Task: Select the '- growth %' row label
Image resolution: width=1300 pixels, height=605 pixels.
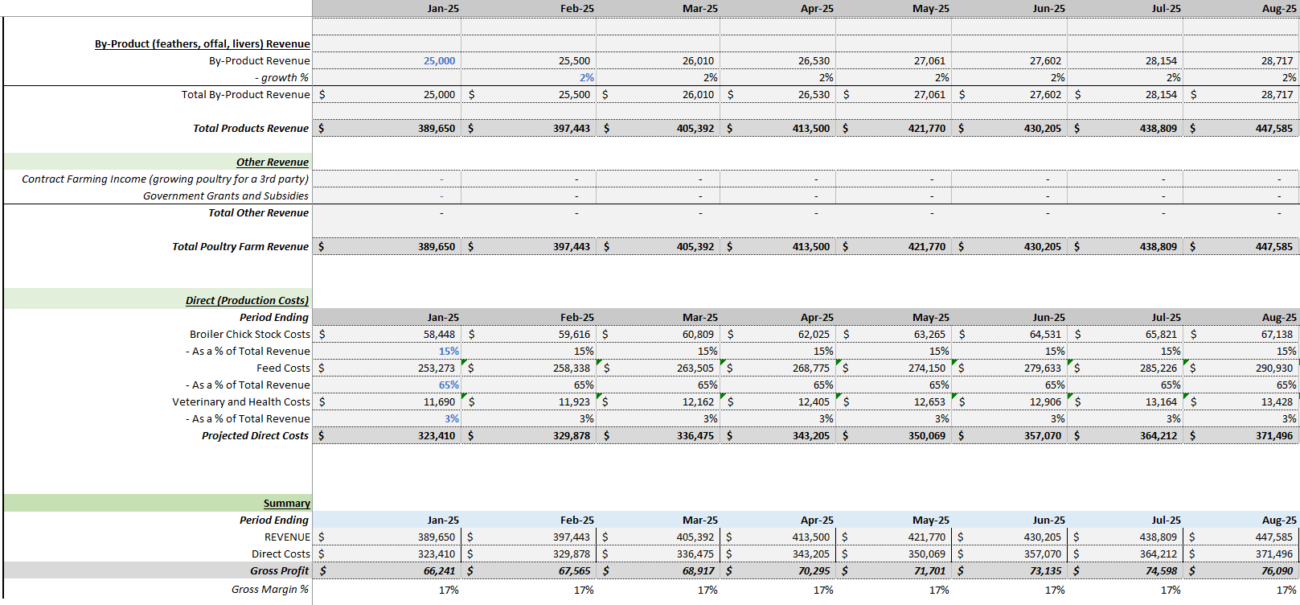Action: 281,78
